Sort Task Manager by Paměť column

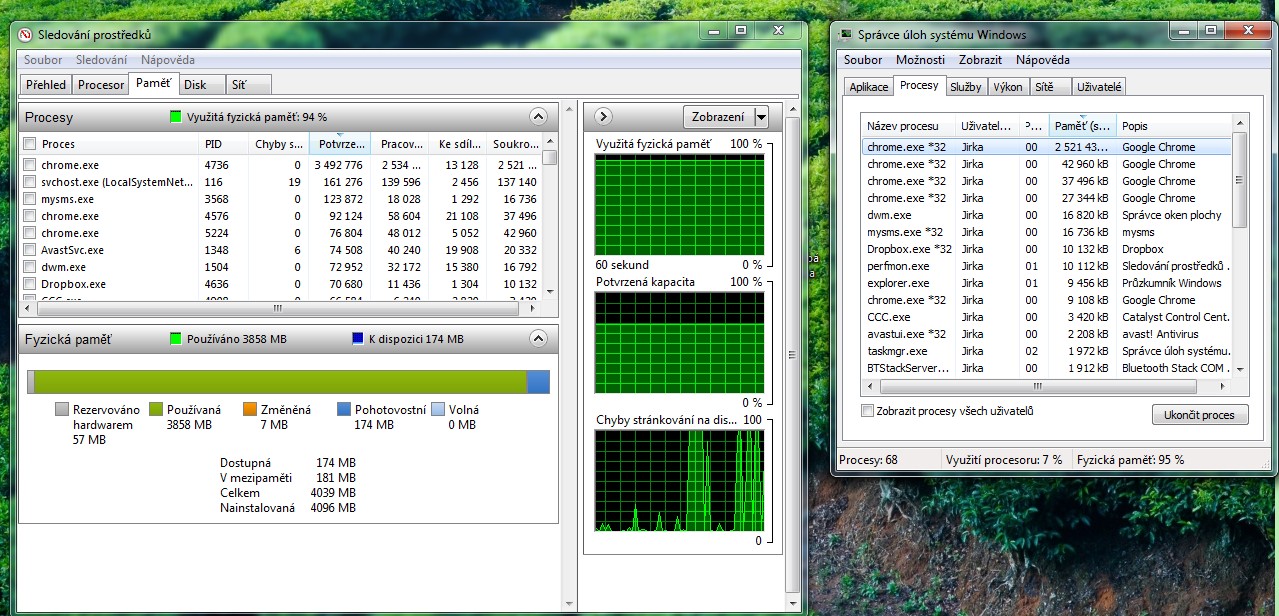1081,126
